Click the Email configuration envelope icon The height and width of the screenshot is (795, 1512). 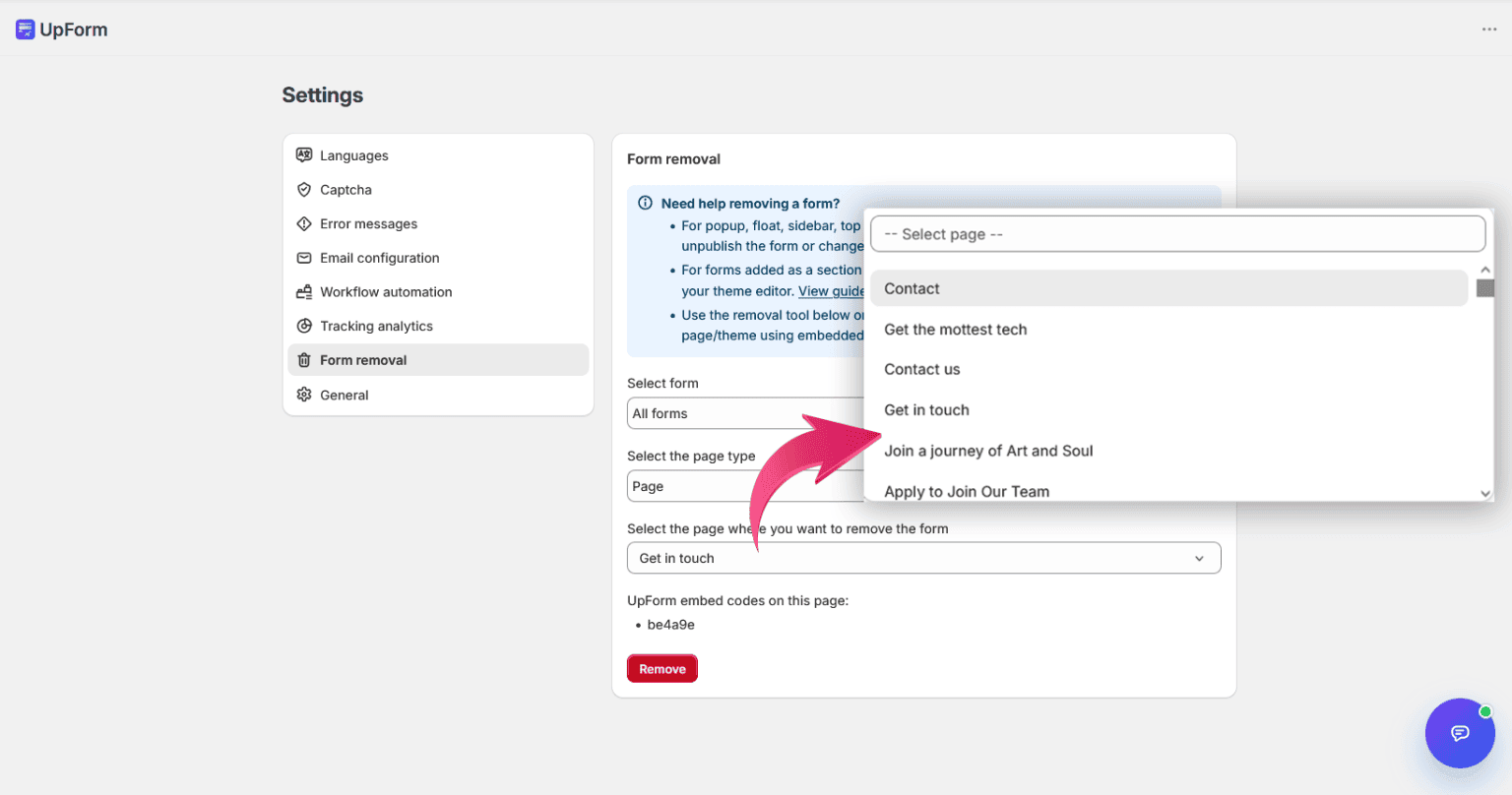coord(304,258)
